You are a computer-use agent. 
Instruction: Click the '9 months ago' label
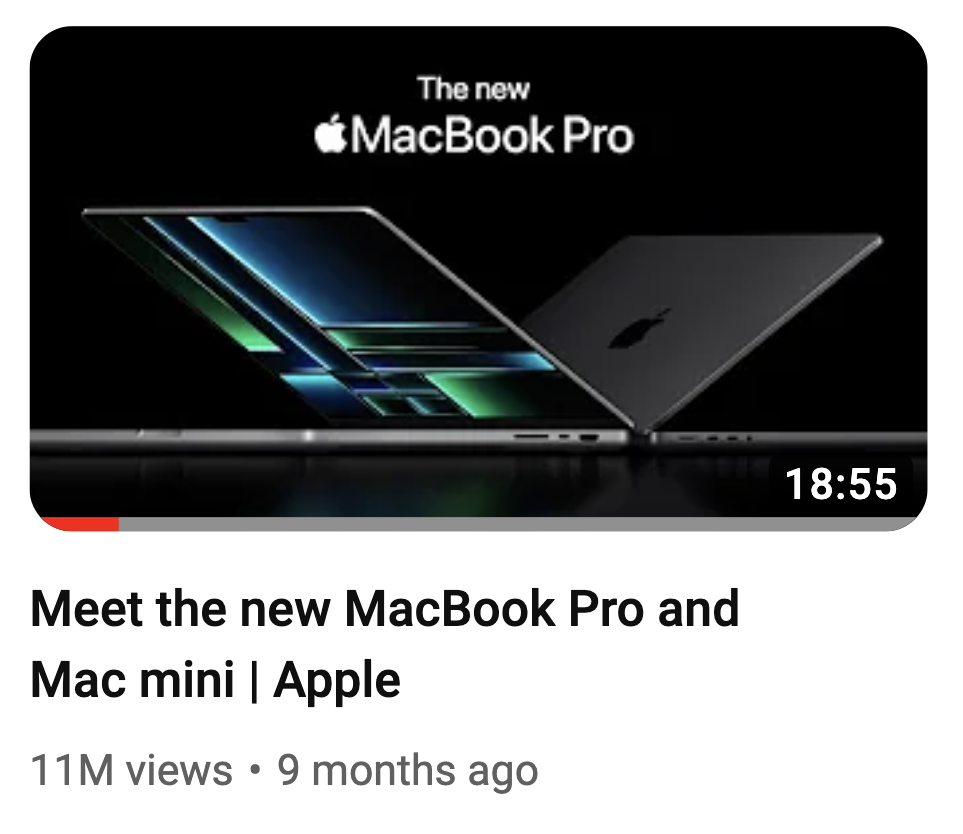click(x=408, y=770)
